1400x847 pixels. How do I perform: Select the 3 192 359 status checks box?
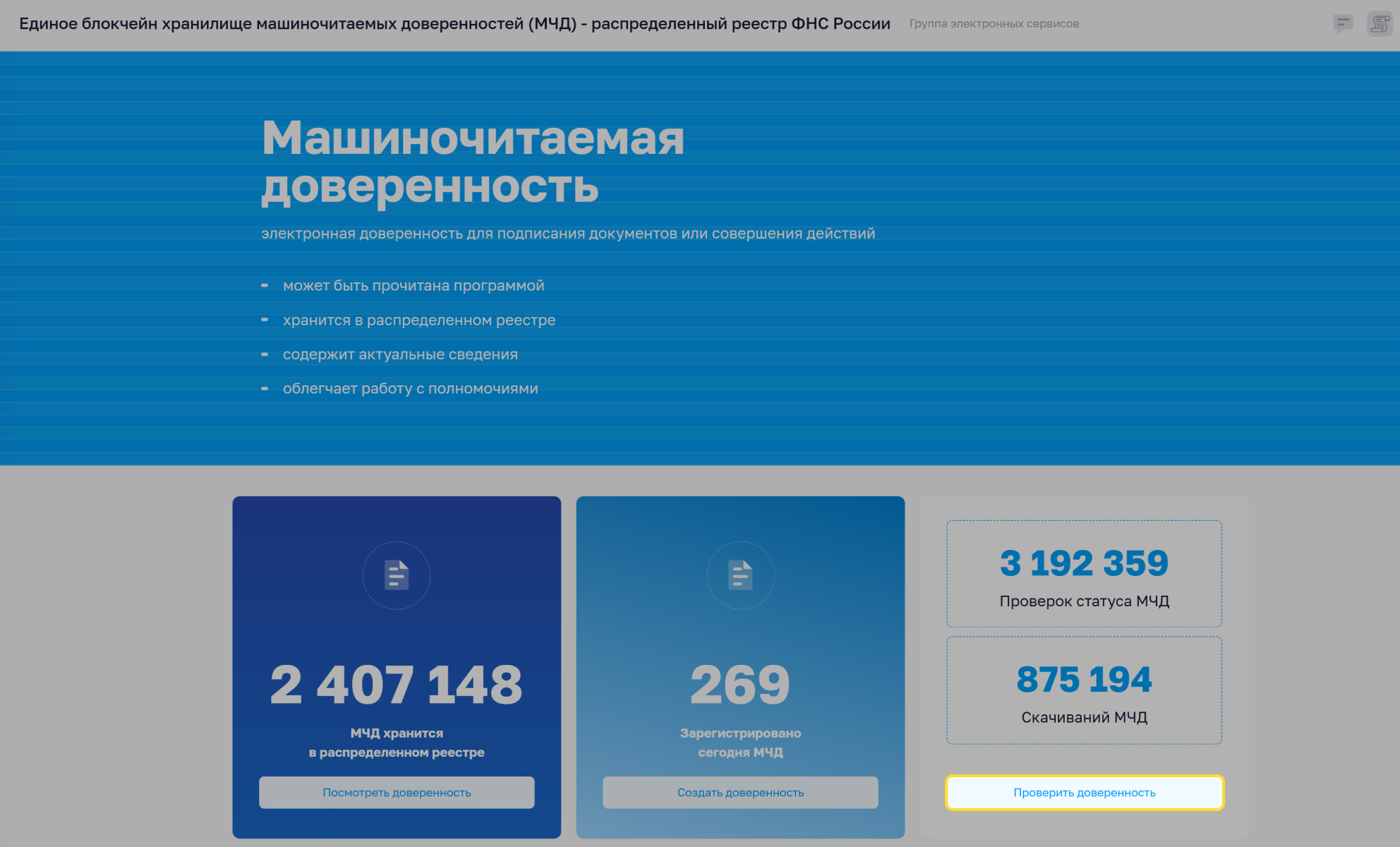(x=1084, y=574)
